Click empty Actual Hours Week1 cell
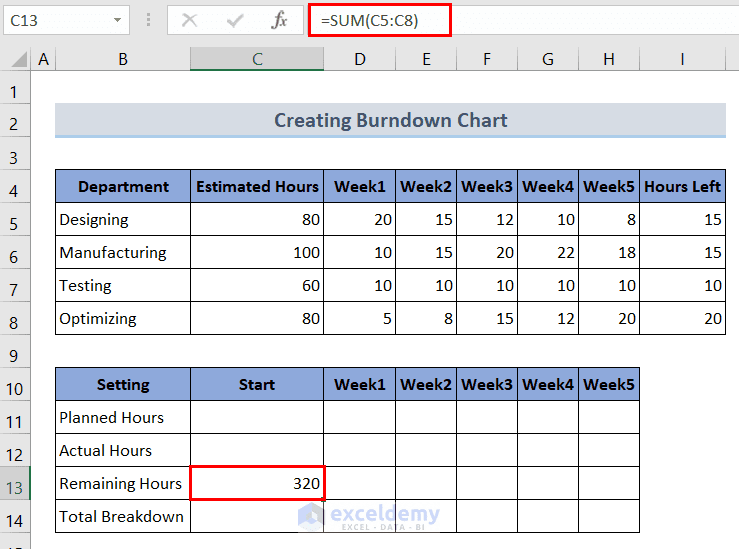 click(x=360, y=451)
